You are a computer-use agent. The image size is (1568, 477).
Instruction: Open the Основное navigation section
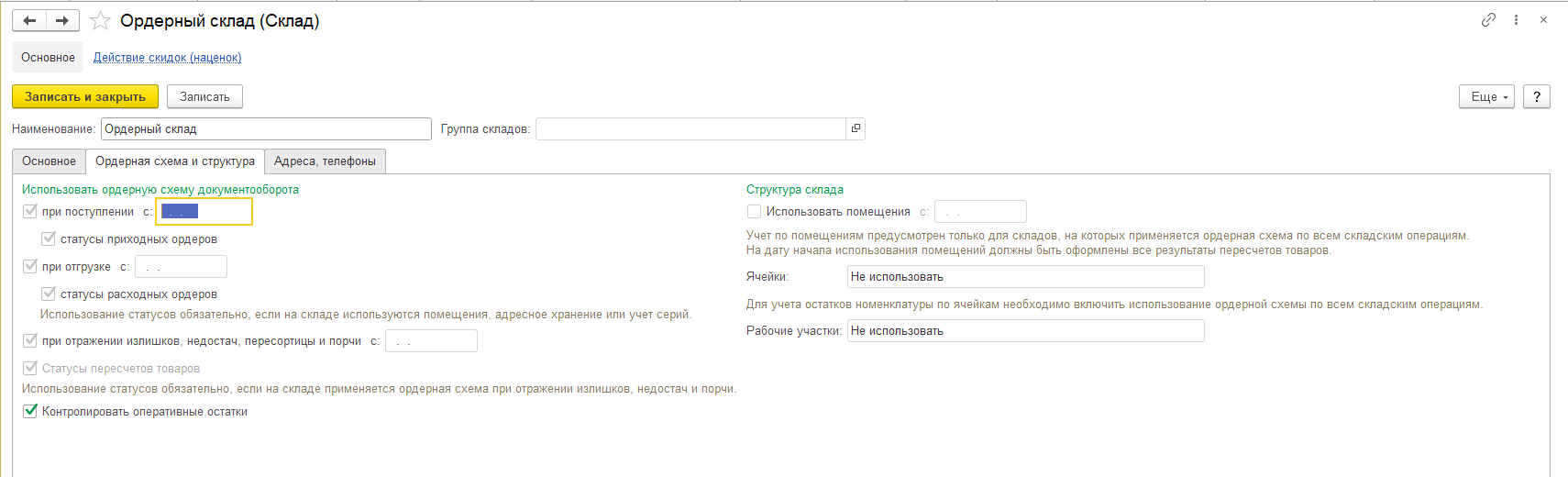[x=48, y=57]
